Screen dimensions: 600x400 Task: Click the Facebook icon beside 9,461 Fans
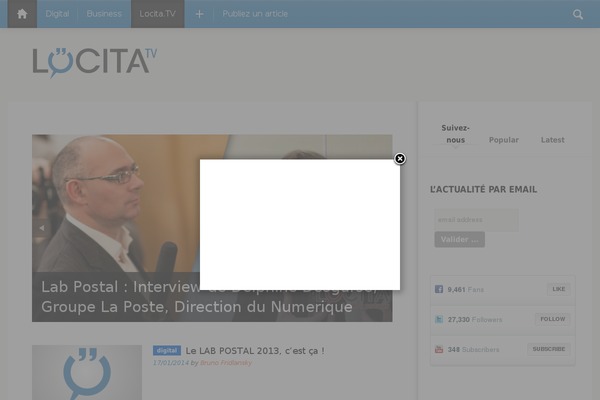coord(439,289)
